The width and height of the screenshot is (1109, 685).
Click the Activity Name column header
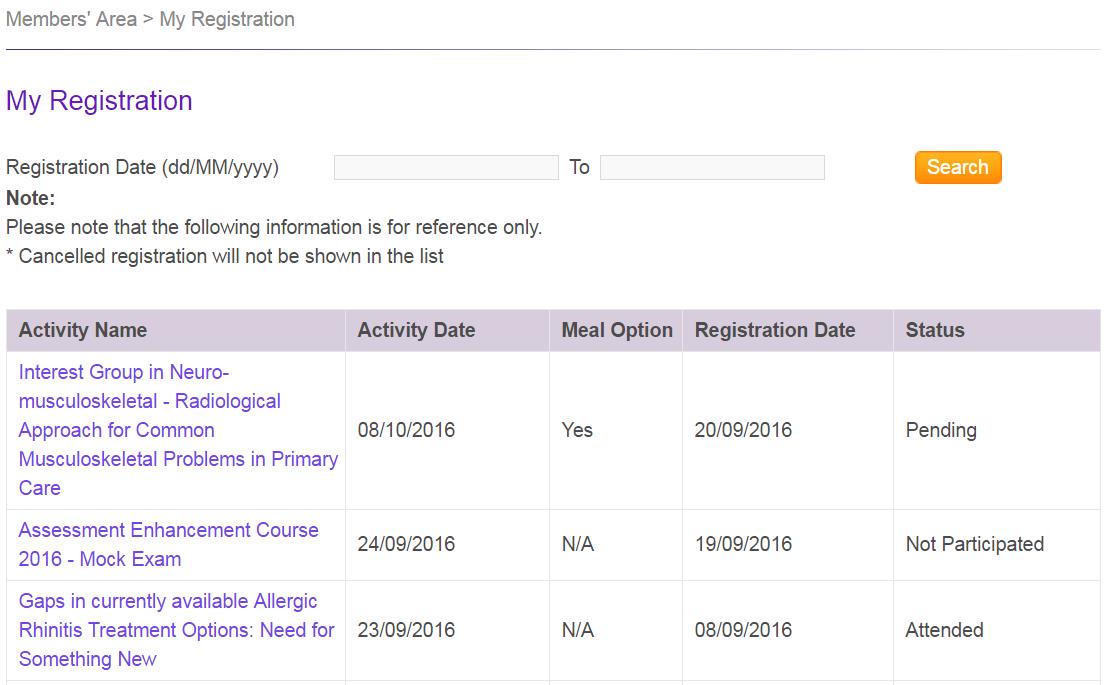(x=83, y=330)
